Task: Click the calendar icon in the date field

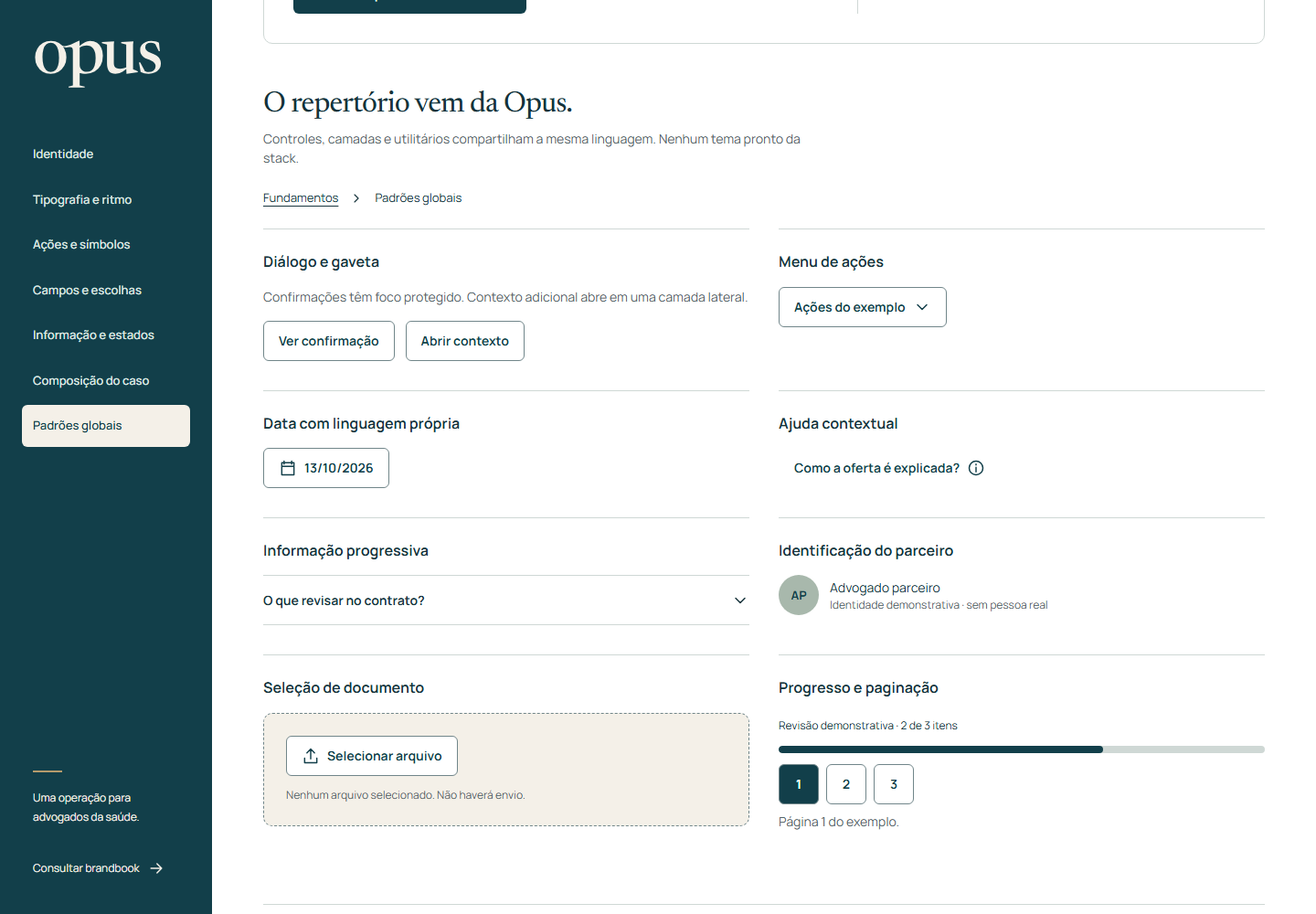Action: point(288,468)
